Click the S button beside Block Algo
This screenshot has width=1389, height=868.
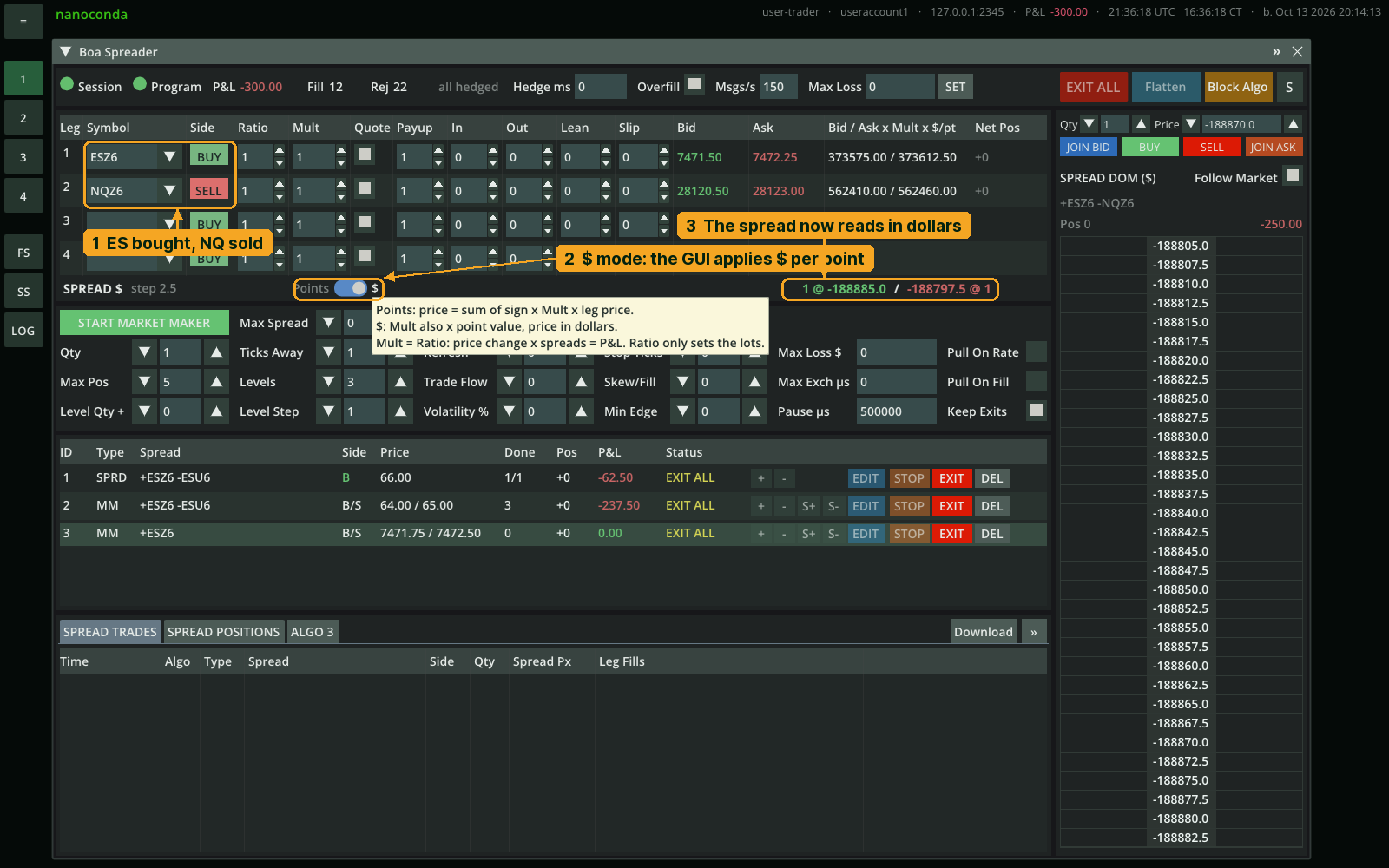[x=1289, y=87]
